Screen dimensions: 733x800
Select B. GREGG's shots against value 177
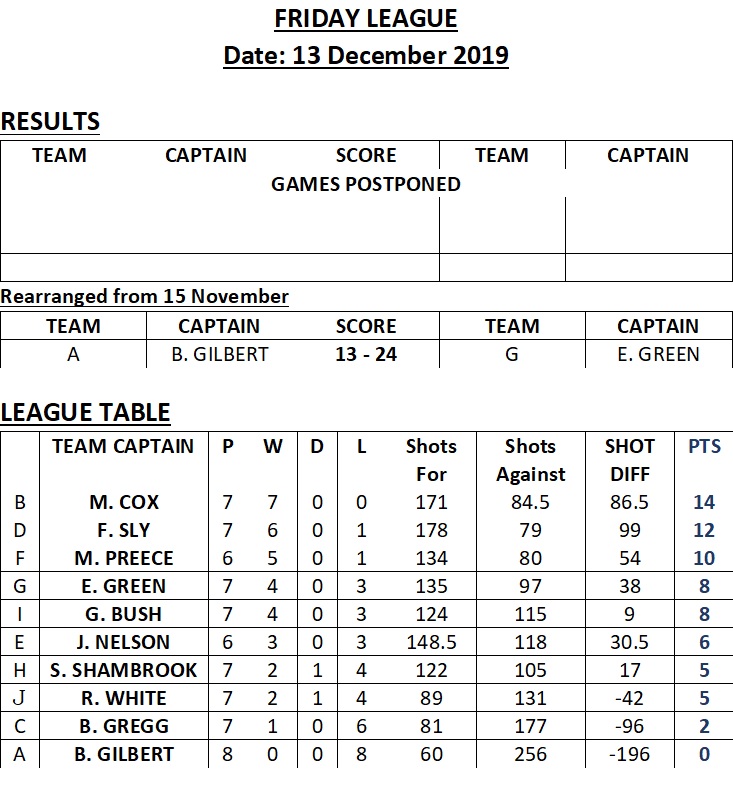coord(530,726)
